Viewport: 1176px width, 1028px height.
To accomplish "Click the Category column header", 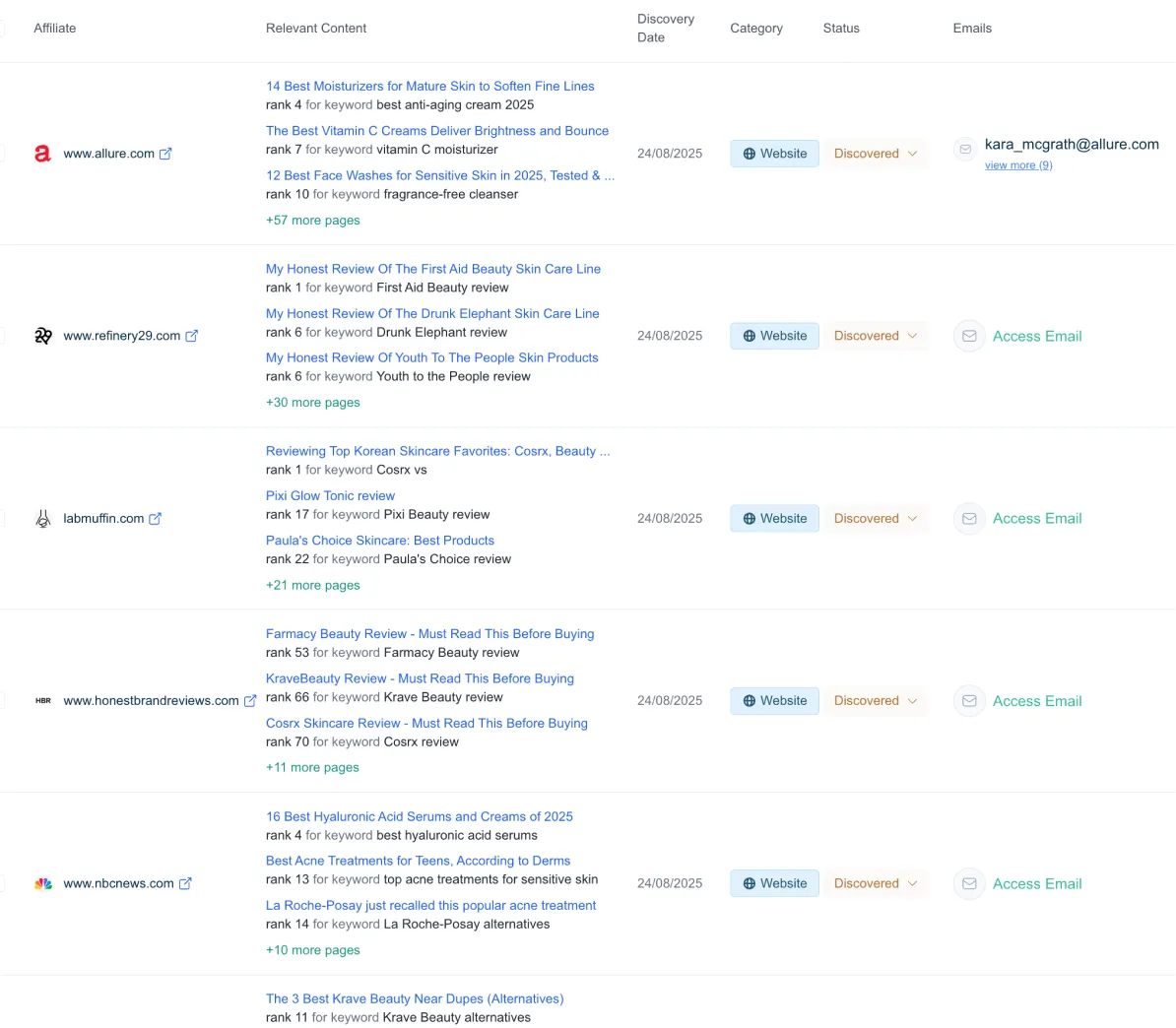I will 756,28.
